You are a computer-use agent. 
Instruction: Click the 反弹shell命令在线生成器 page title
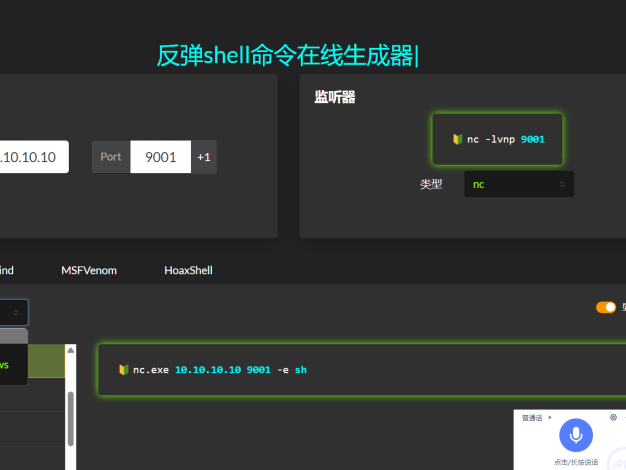(287, 55)
